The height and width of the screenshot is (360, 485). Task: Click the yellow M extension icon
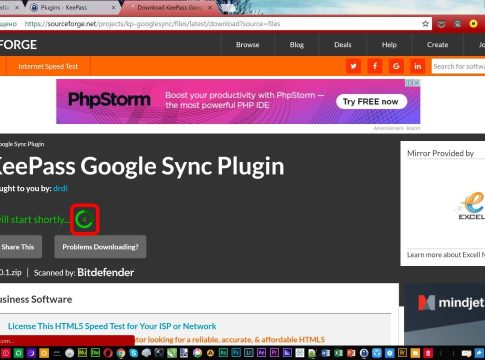(x=473, y=23)
